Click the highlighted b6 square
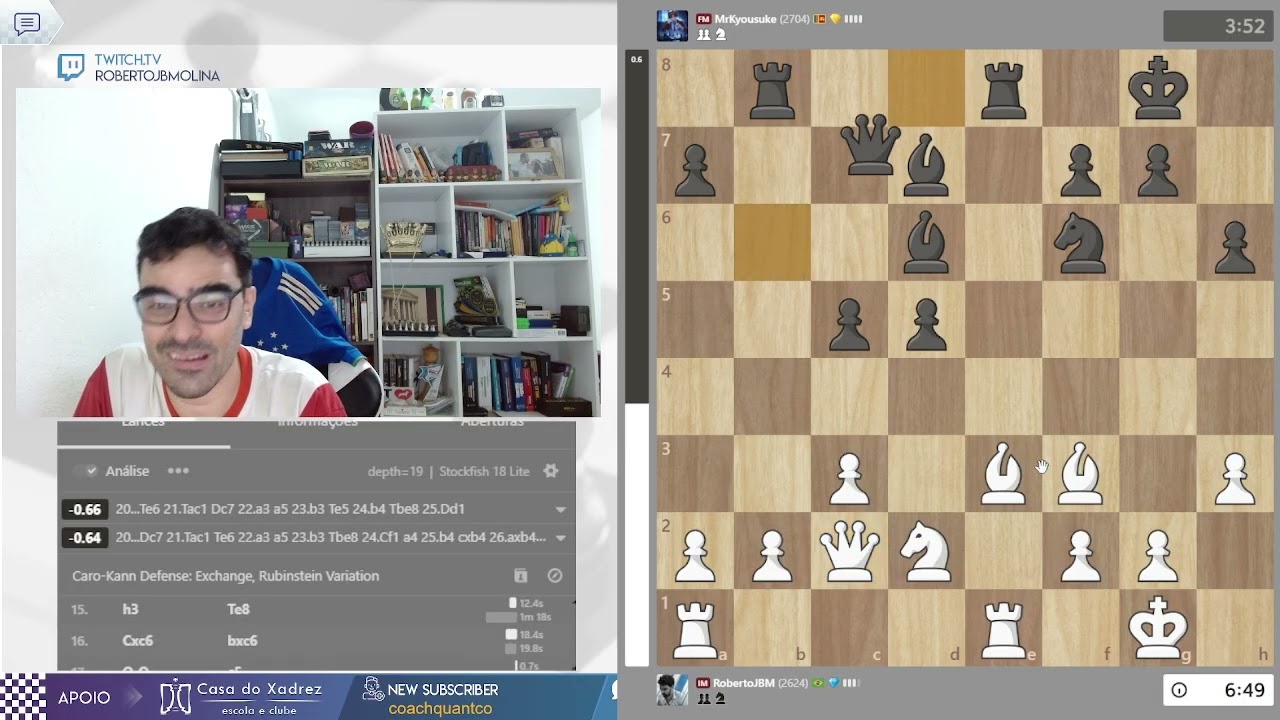This screenshot has width=1280, height=720. tap(772, 242)
